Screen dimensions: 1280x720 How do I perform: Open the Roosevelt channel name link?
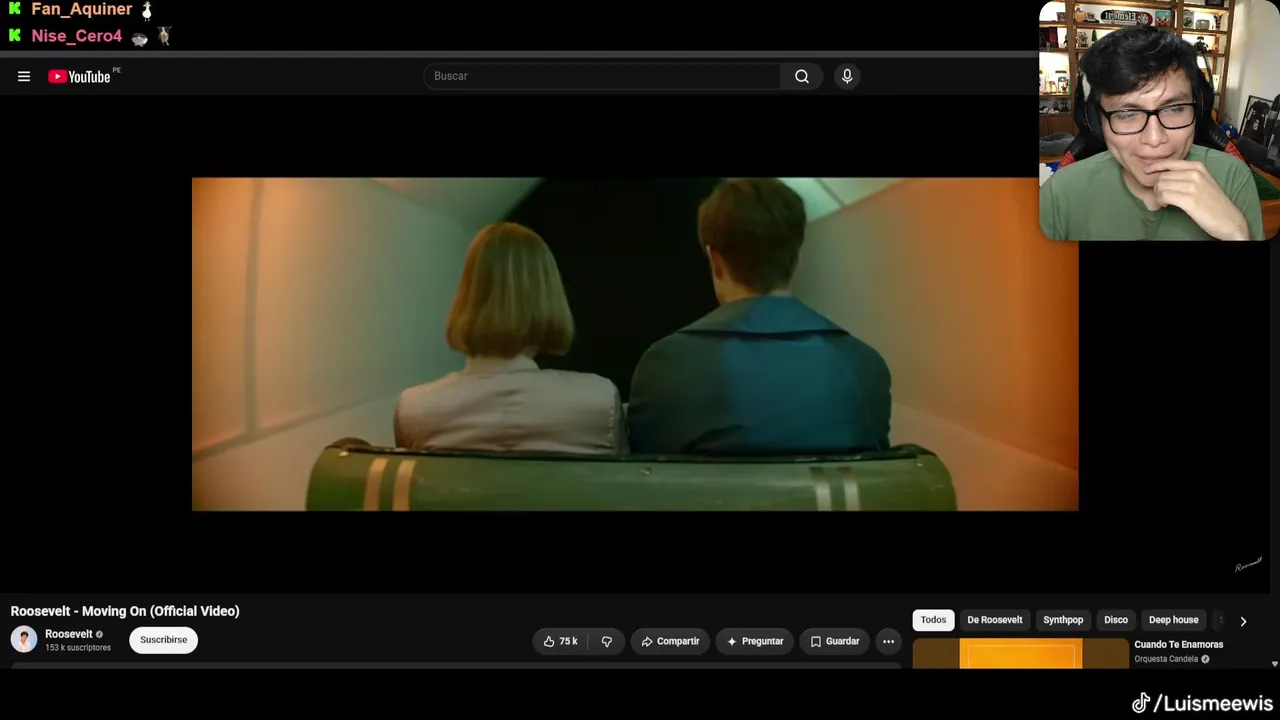69,634
